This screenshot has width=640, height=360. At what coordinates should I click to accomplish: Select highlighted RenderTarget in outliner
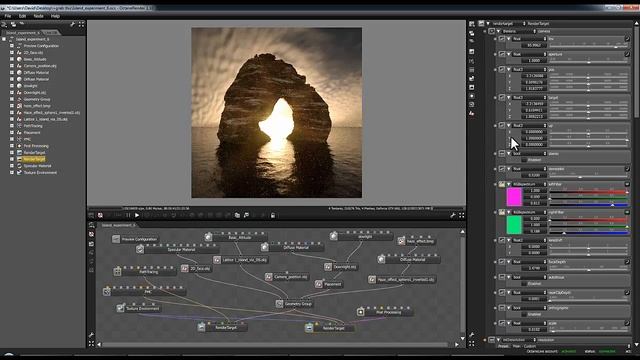pyautogui.click(x=34, y=159)
